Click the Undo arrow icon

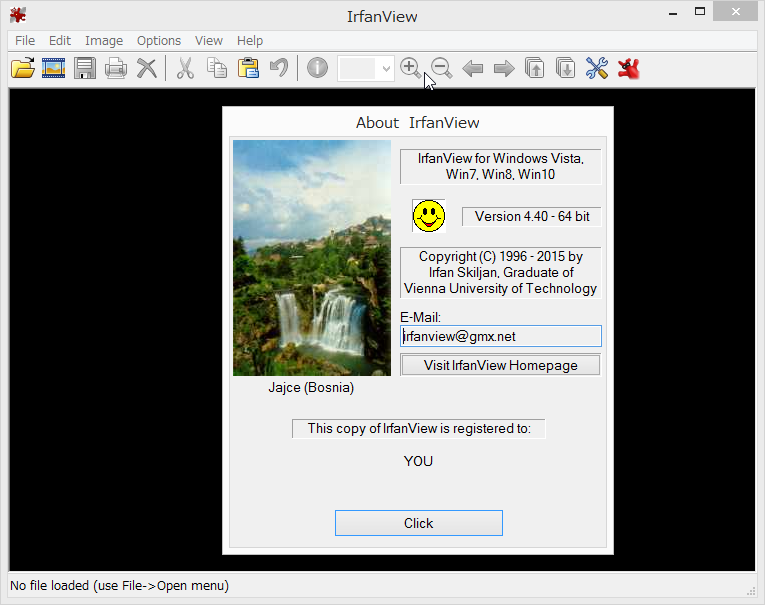coord(279,68)
